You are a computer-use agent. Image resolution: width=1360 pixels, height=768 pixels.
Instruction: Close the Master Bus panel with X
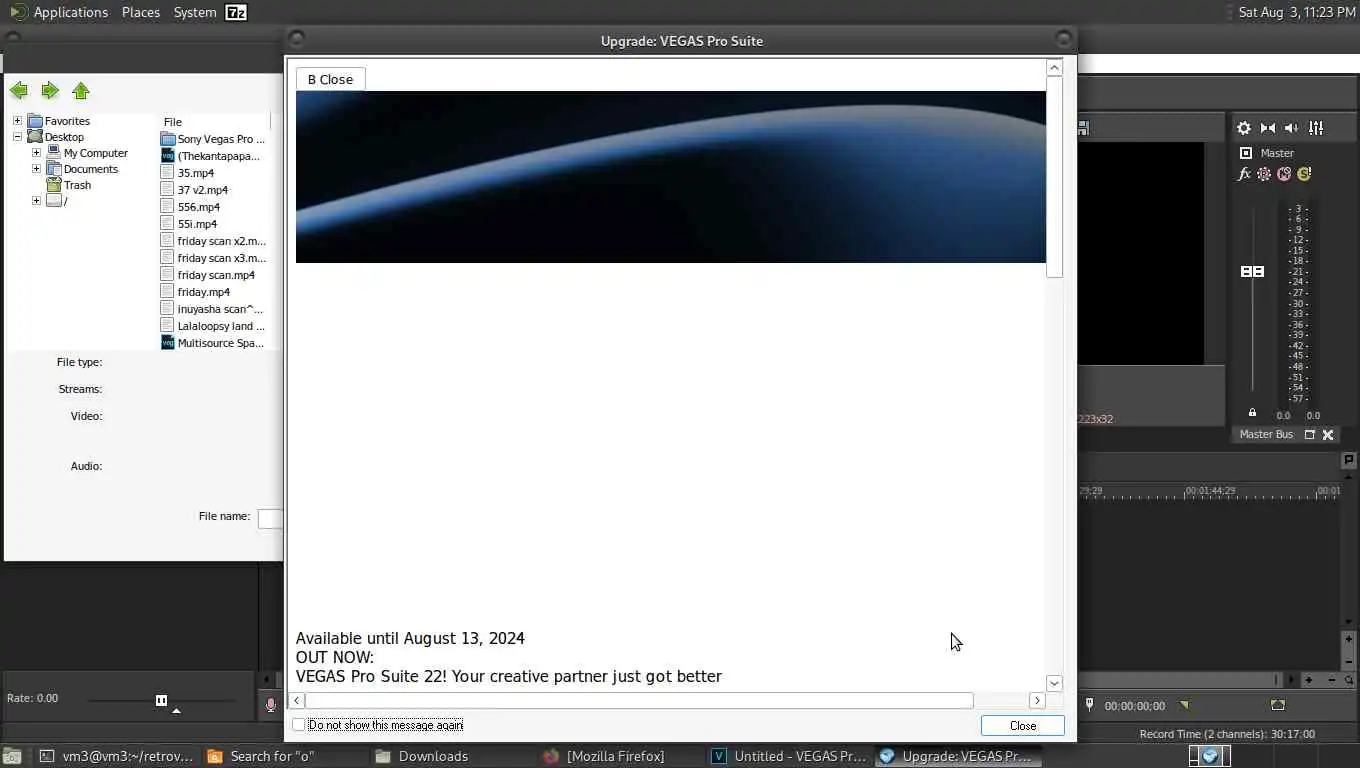1328,435
